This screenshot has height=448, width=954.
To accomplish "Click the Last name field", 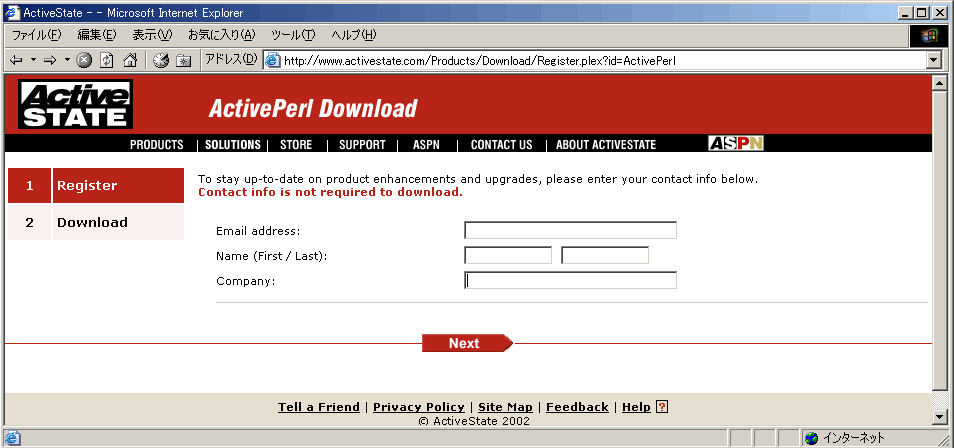I will [605, 256].
